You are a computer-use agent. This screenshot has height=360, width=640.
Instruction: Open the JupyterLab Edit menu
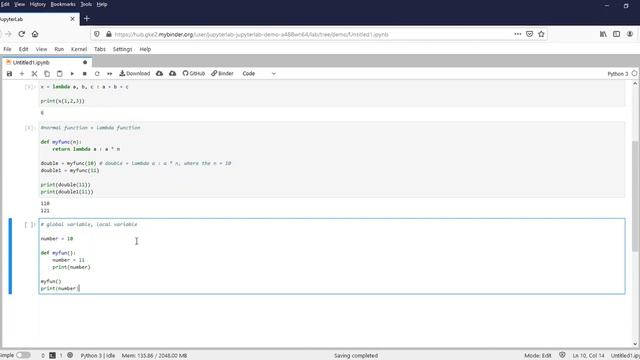point(24,49)
